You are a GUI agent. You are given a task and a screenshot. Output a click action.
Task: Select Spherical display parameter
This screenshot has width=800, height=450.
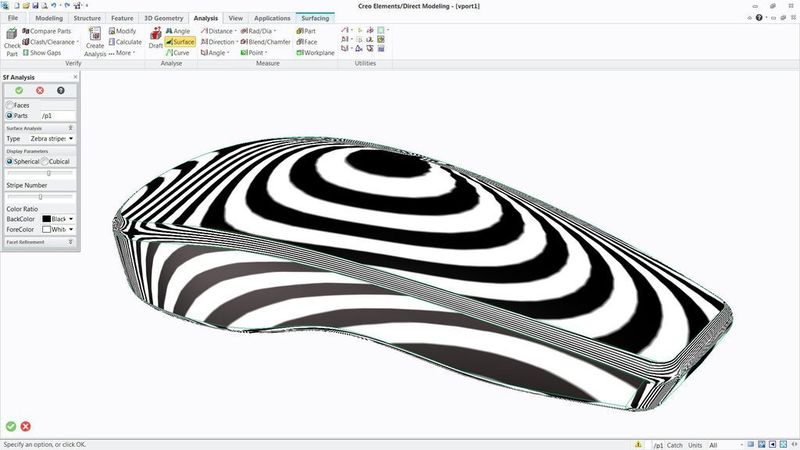pos(10,161)
